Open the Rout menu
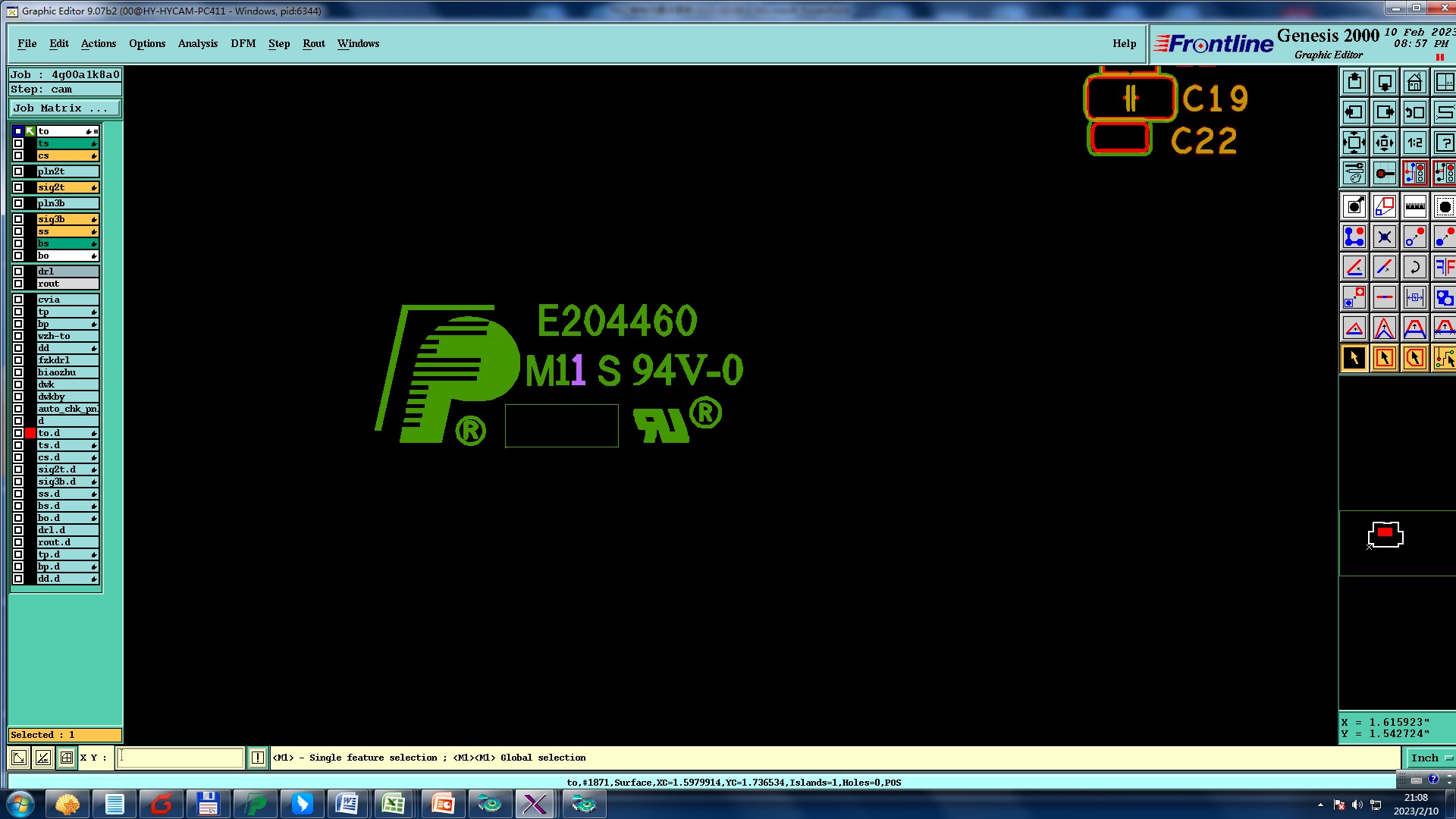Image resolution: width=1456 pixels, height=819 pixels. click(313, 43)
